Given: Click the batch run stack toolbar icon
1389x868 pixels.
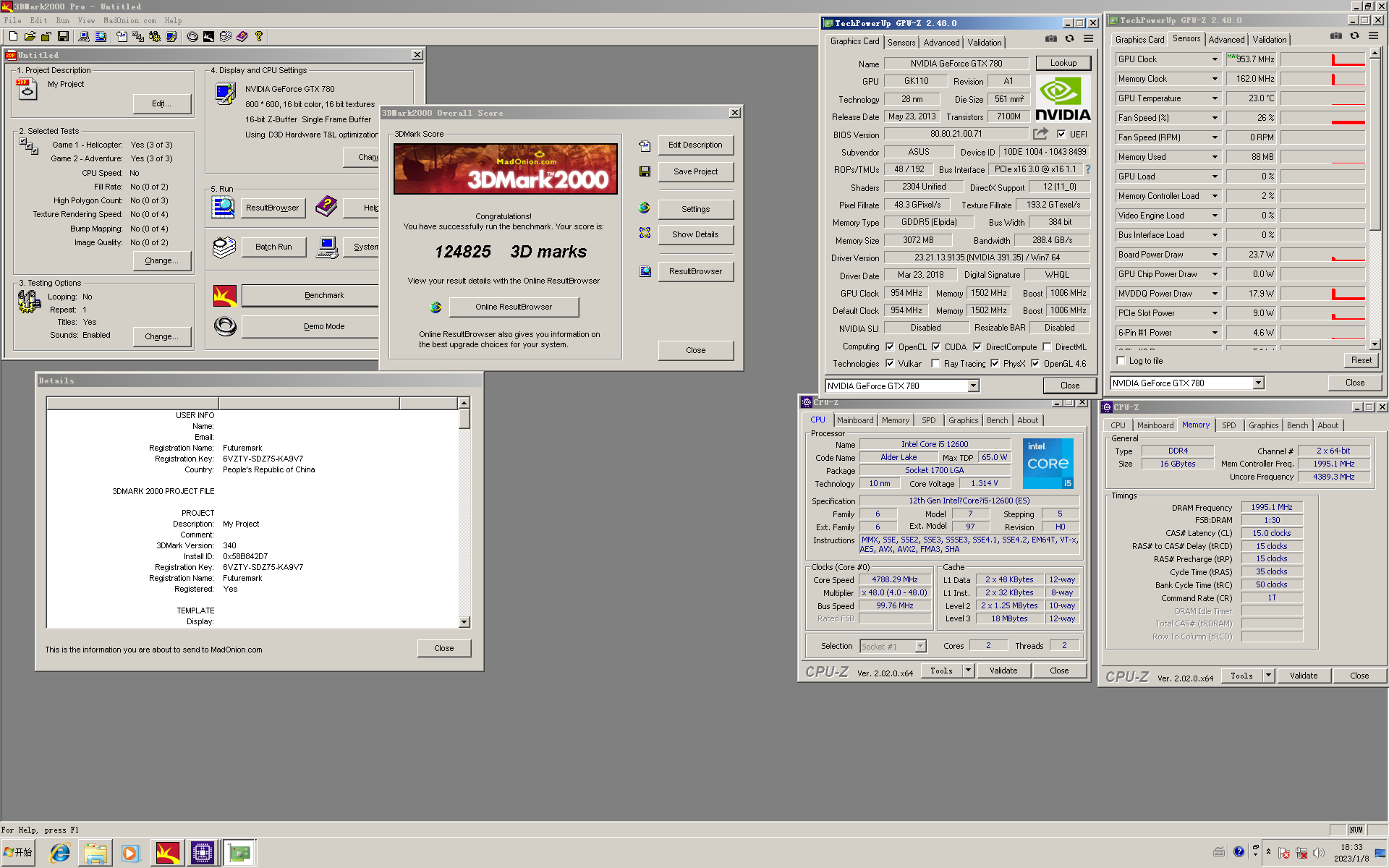Looking at the screenshot, I should click(x=225, y=36).
